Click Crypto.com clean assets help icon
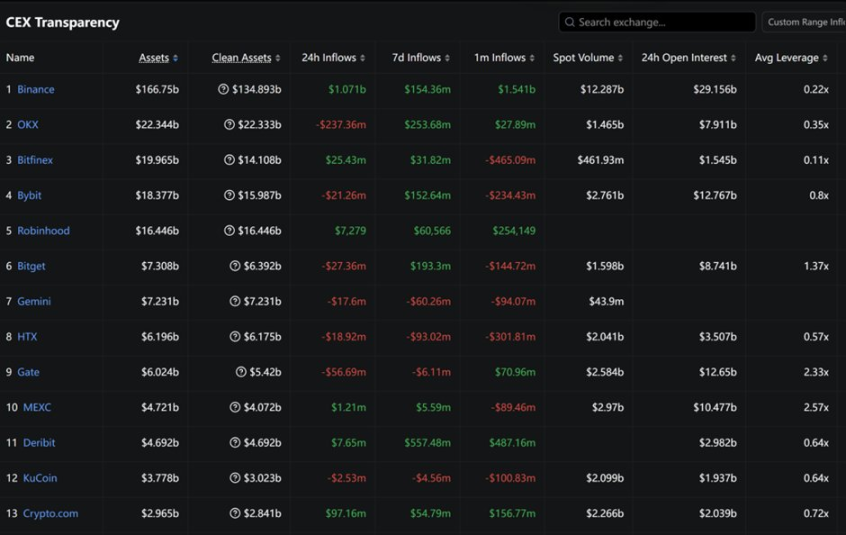 click(x=235, y=514)
